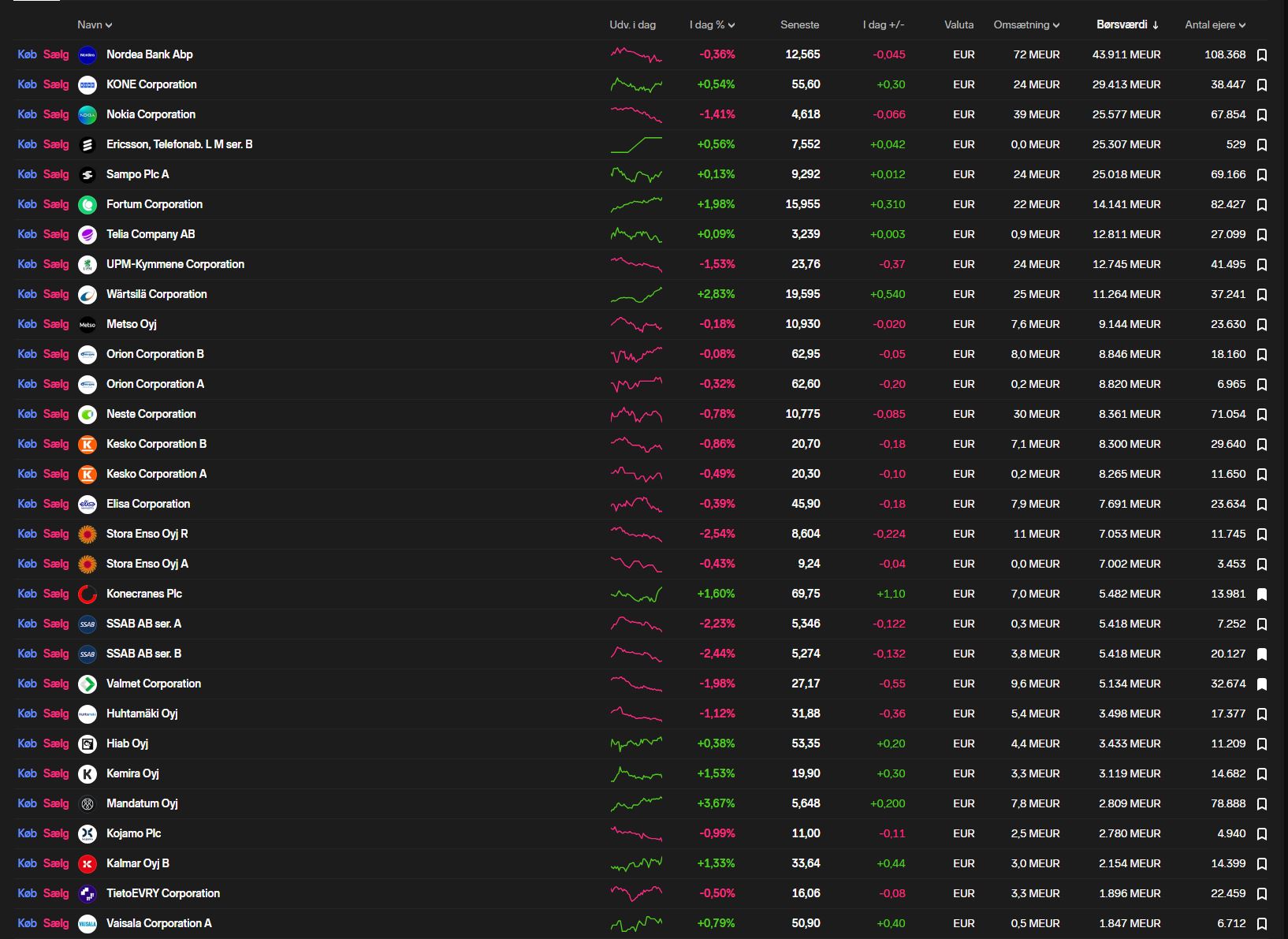Viewport: 1288px width, 939px height.
Task: Remove the bookmark for Konecranes Plc
Action: tap(1262, 594)
